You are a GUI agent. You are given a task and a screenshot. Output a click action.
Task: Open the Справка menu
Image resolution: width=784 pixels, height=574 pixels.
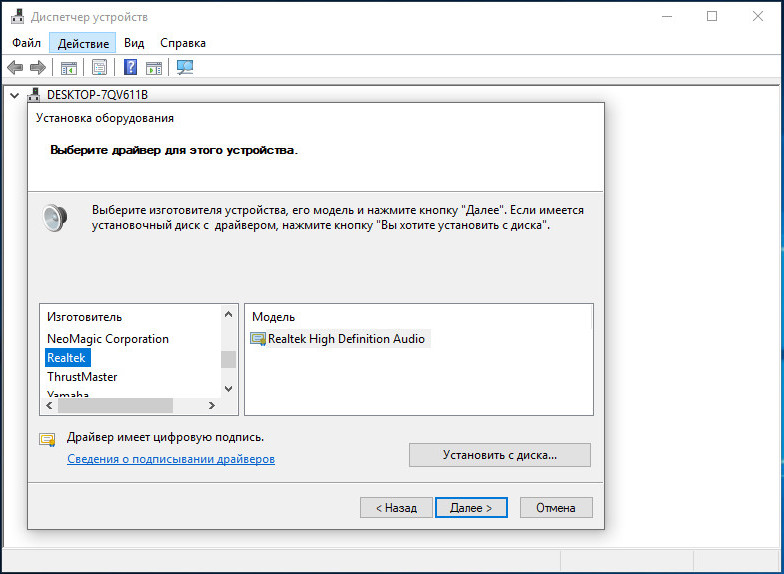click(183, 43)
